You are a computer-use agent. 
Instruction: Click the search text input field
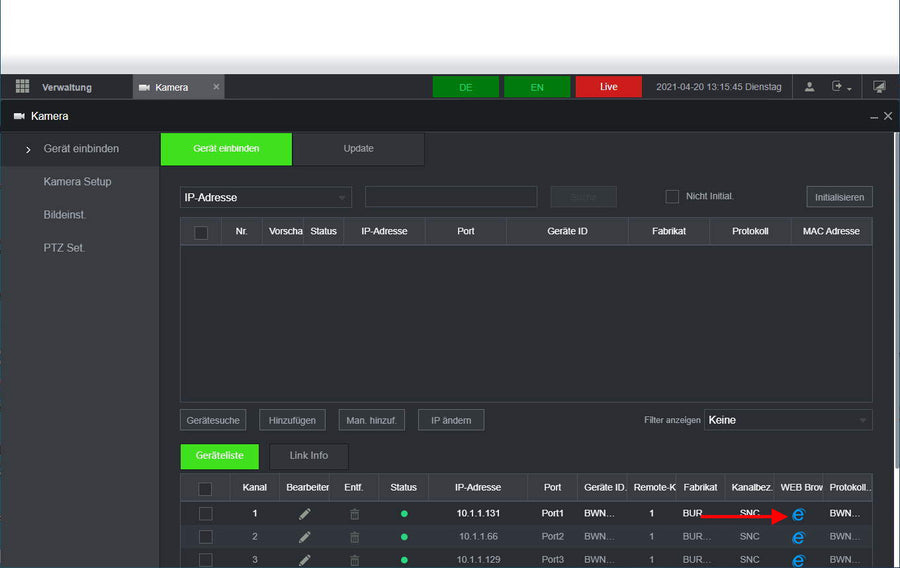451,197
